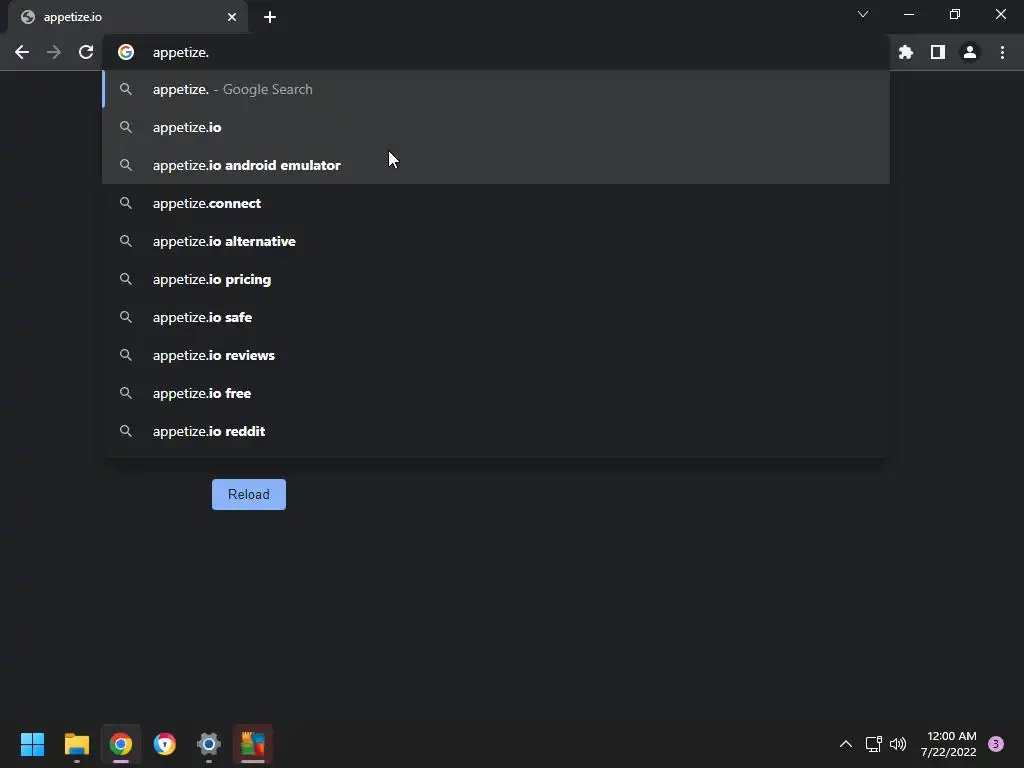Click the search icon beside 'appetize.io reddit'

126,431
